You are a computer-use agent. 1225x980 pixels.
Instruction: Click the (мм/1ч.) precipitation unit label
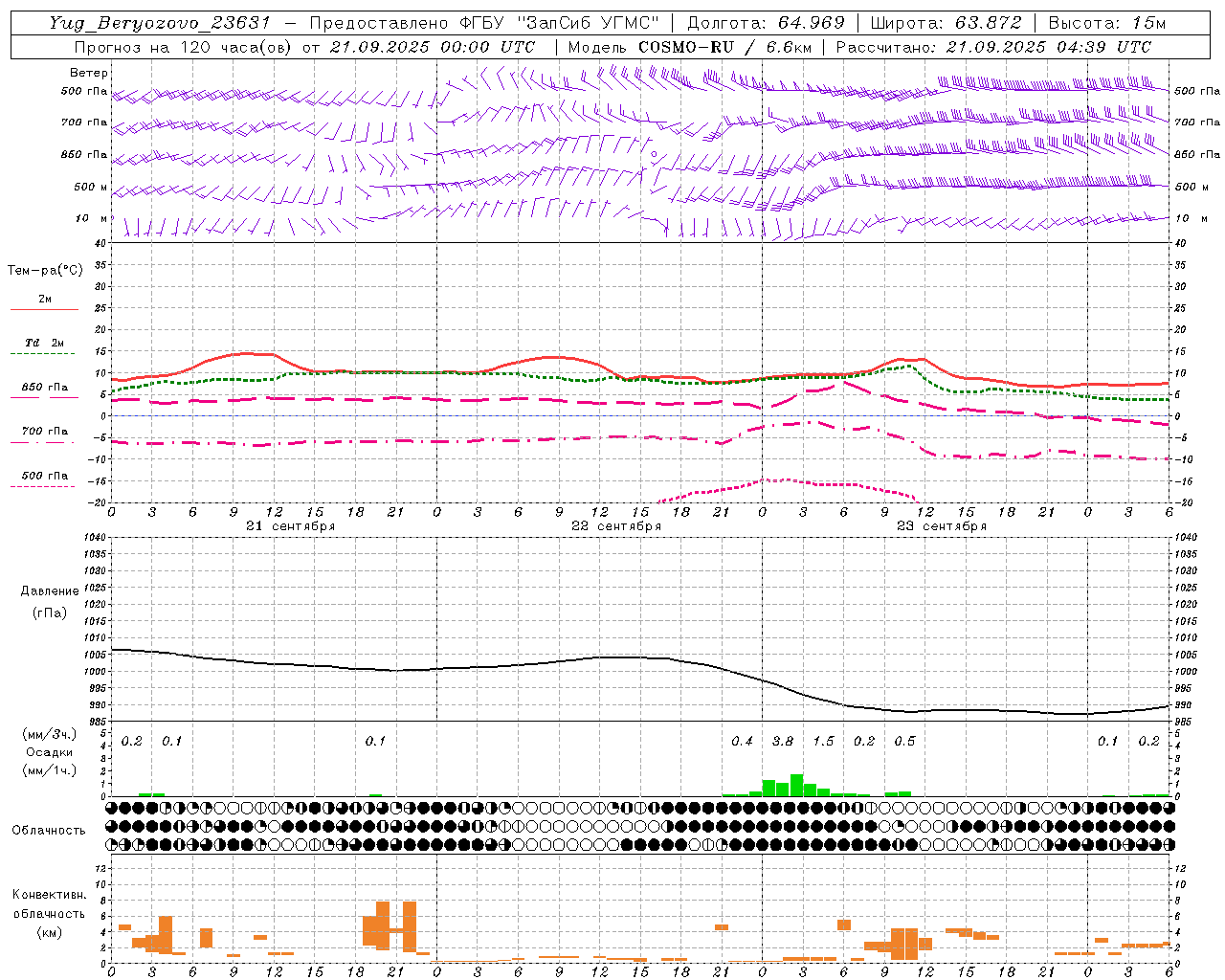(50, 770)
